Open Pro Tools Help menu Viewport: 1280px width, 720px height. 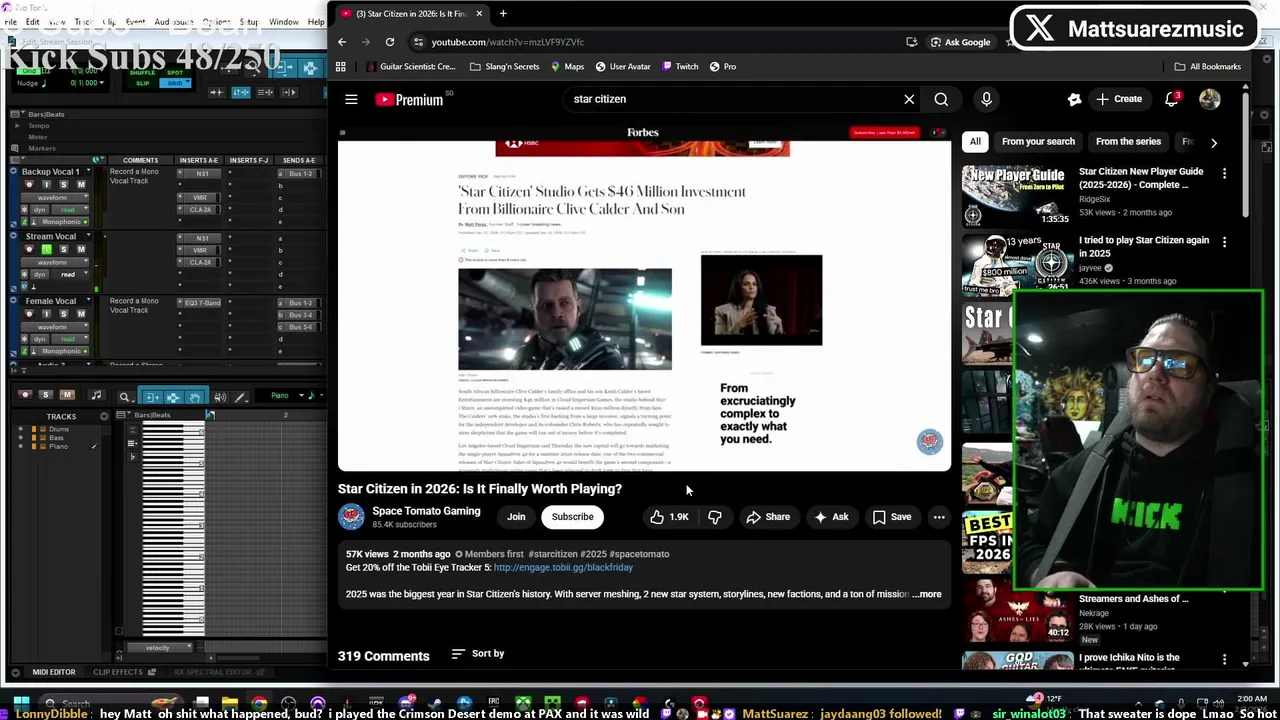(316, 22)
